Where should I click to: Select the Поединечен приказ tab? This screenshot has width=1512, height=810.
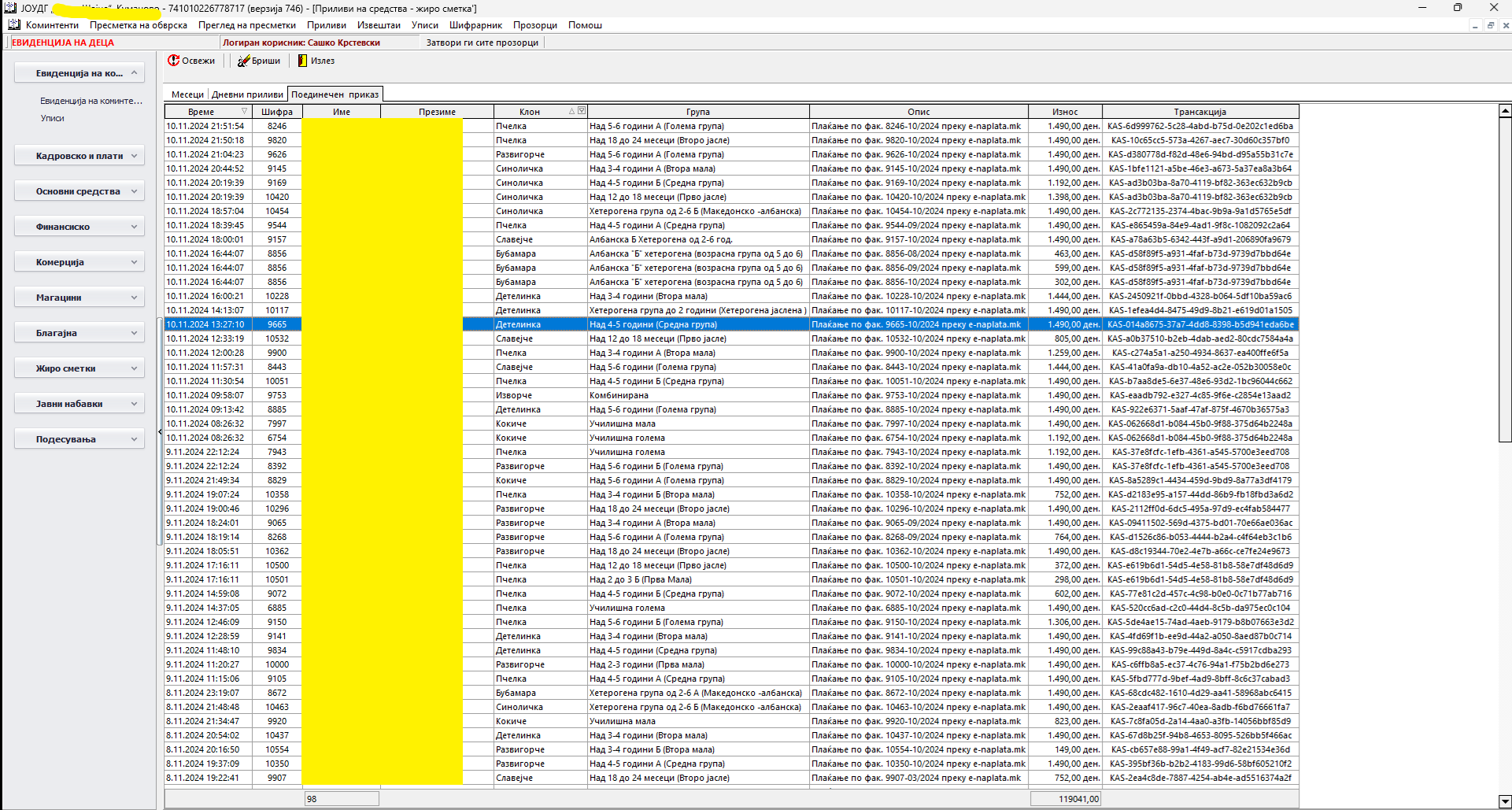(x=335, y=94)
